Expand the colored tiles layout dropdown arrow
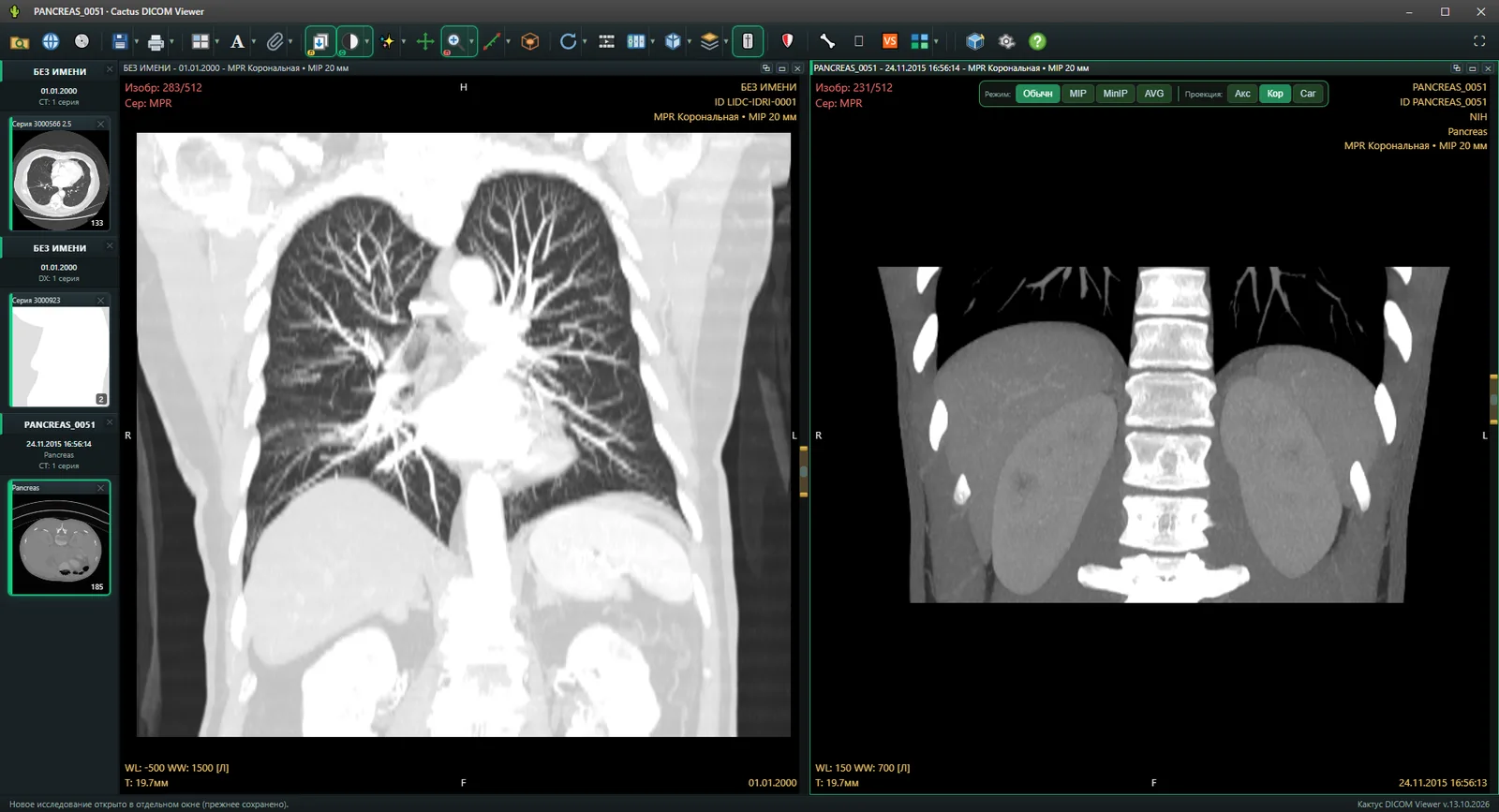 click(x=935, y=41)
